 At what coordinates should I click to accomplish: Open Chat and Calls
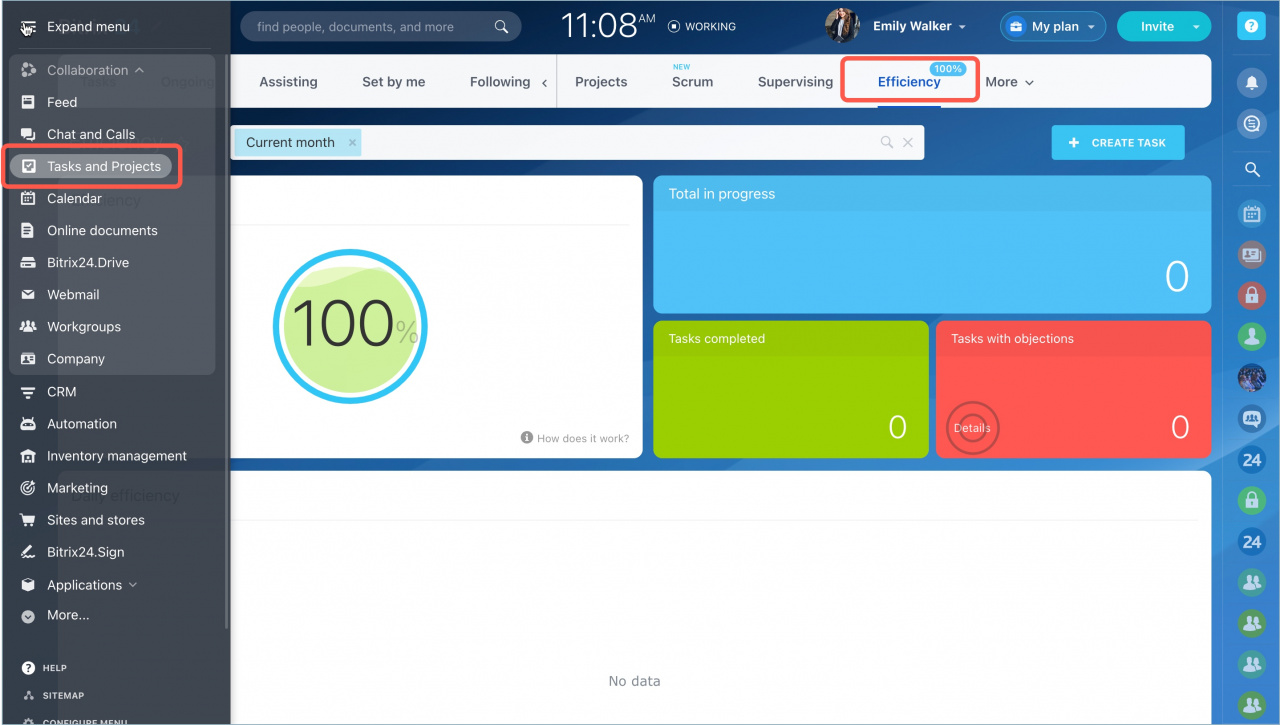click(x=91, y=134)
